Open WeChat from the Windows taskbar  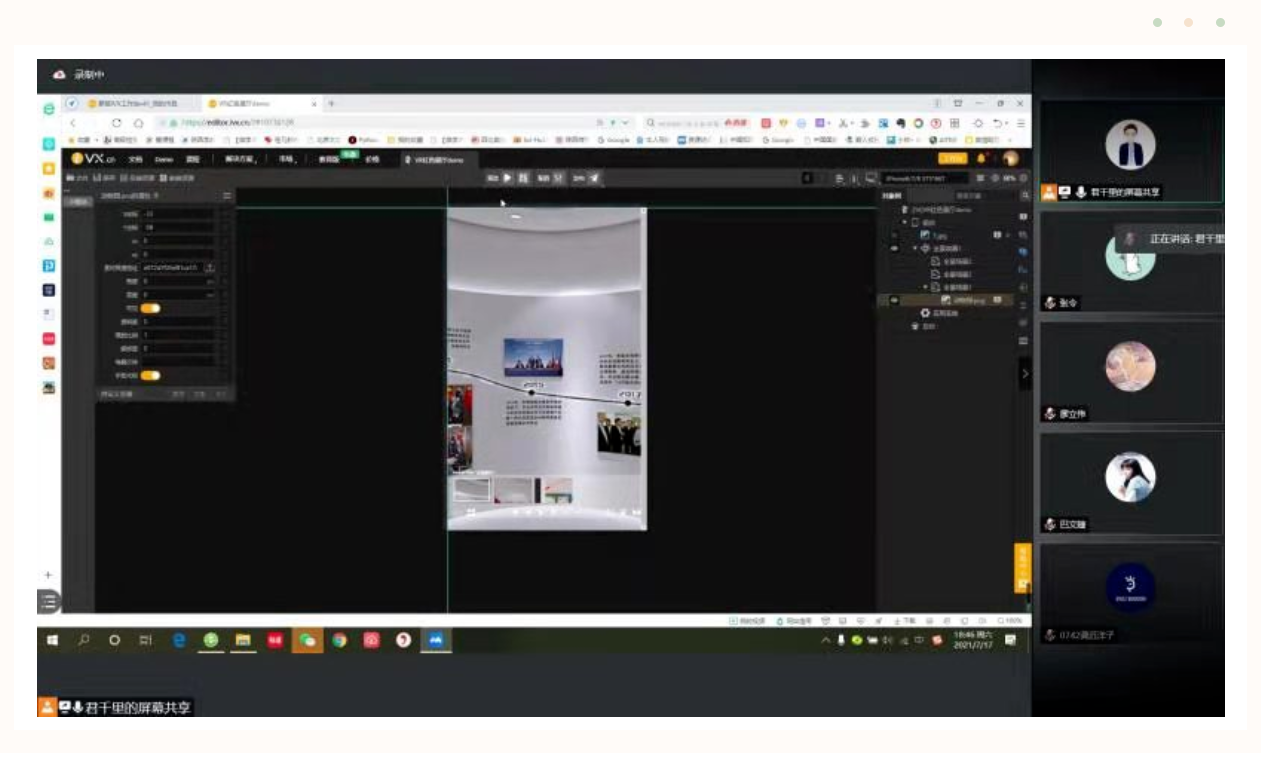tap(307, 640)
